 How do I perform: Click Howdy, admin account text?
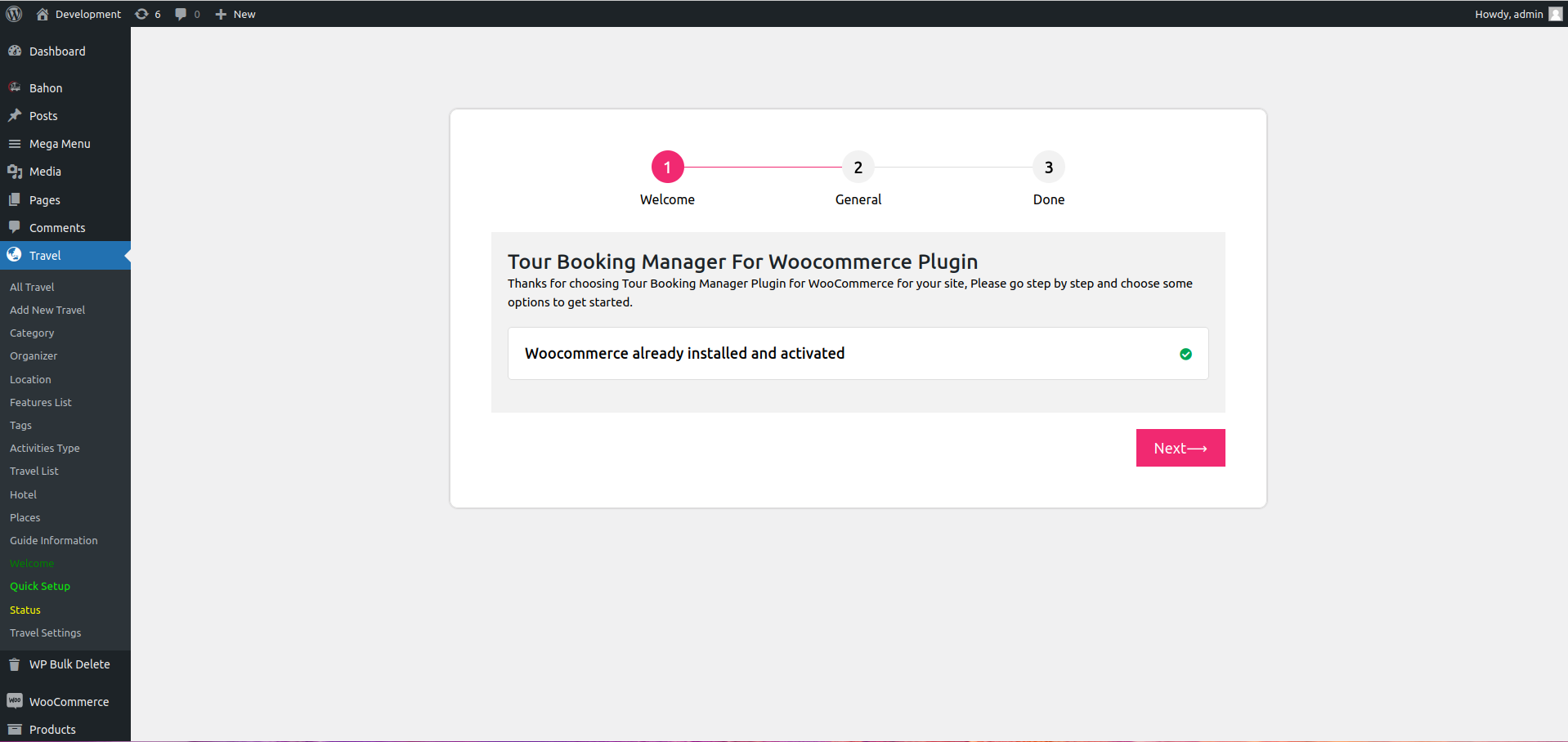(x=1509, y=14)
